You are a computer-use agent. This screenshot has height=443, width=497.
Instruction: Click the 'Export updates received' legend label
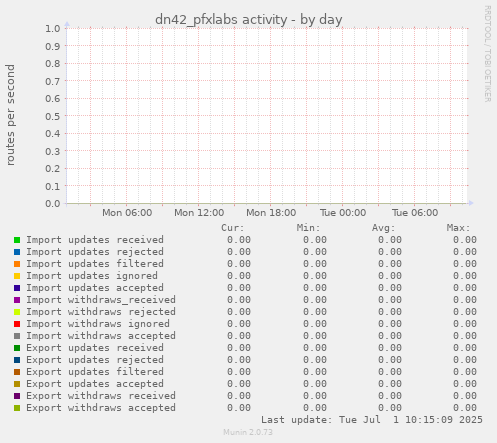(95, 348)
